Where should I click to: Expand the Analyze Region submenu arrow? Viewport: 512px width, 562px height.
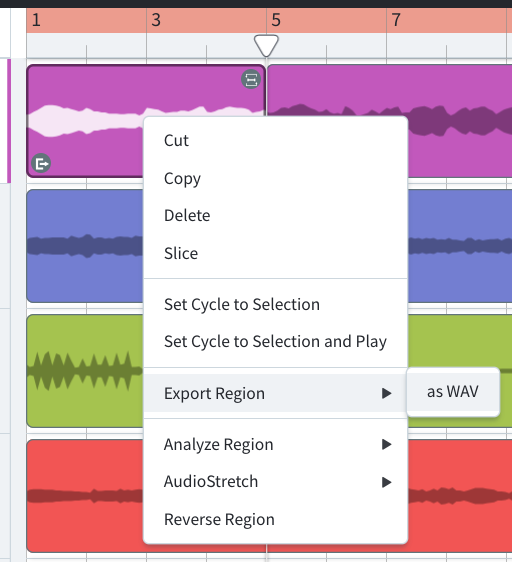point(387,444)
